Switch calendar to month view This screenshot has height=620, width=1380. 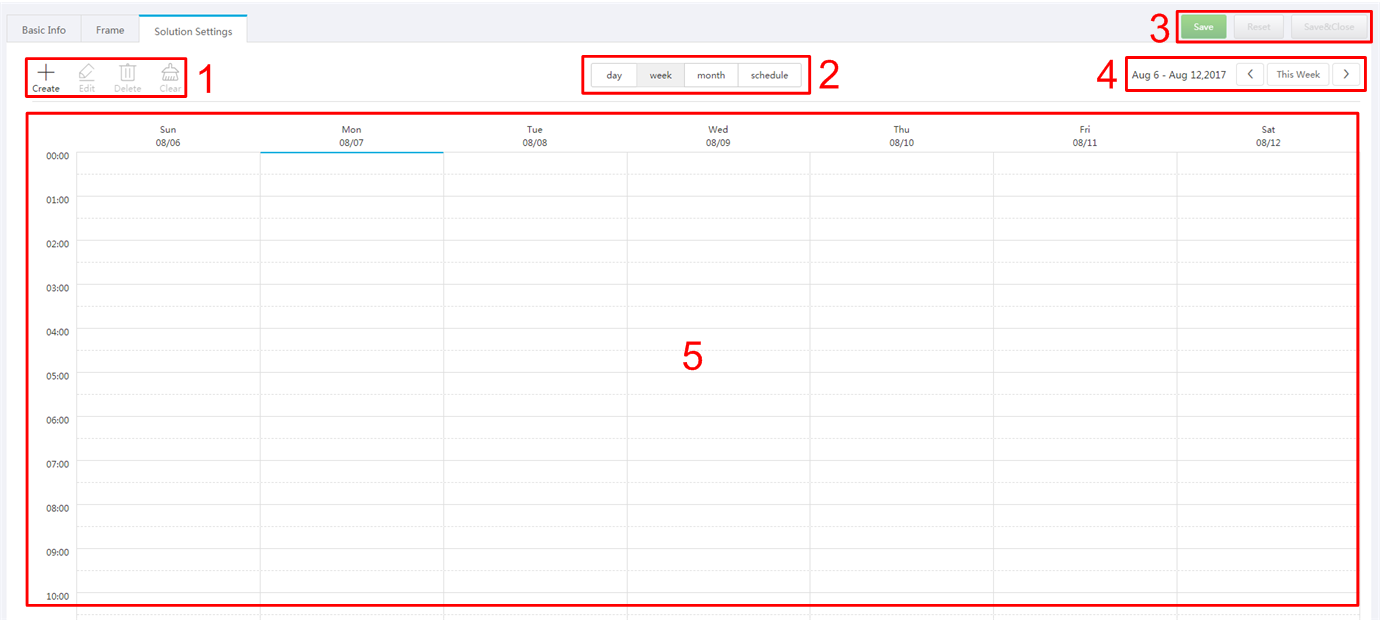711,75
